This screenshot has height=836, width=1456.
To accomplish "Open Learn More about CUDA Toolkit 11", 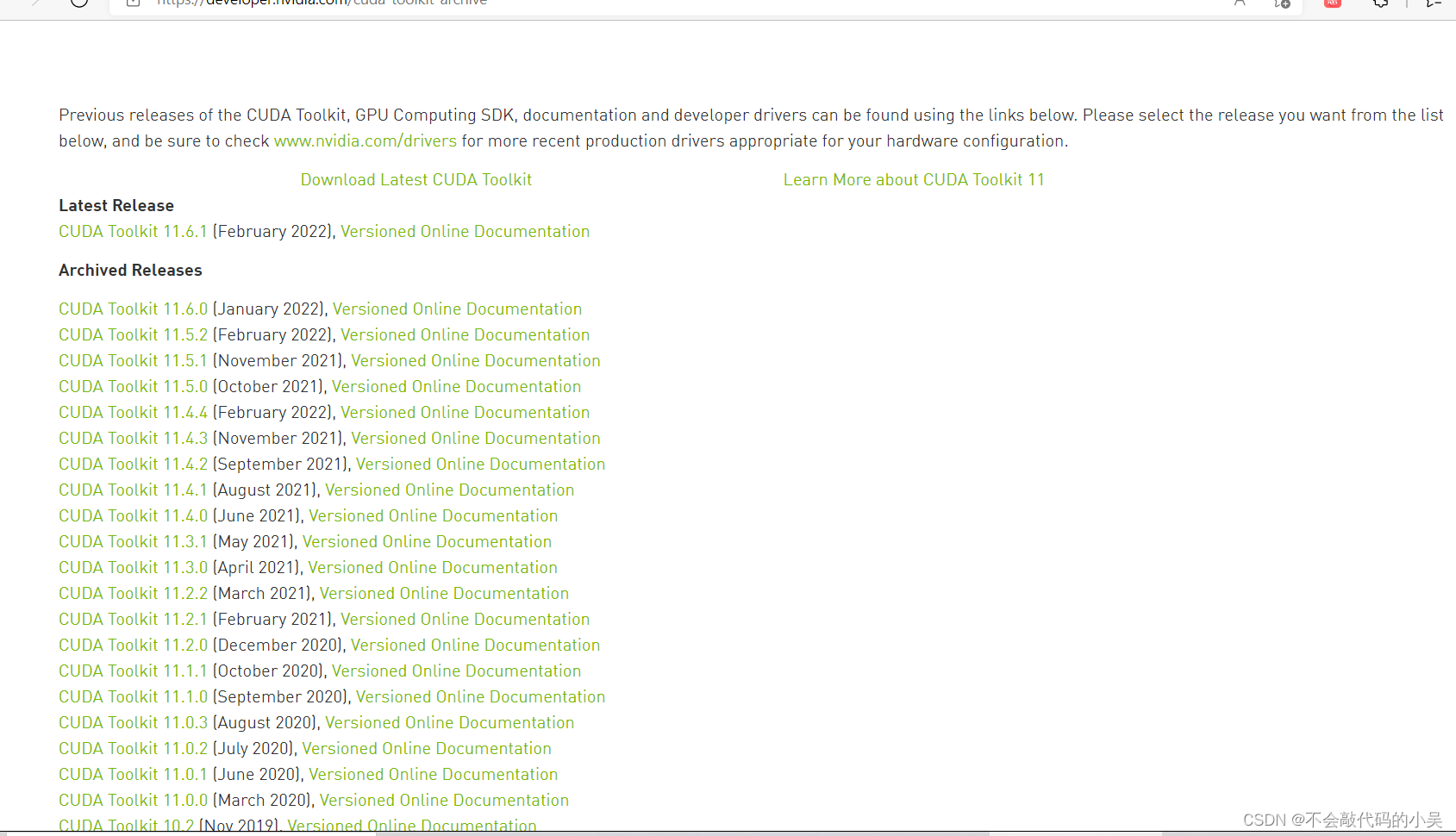I will click(x=914, y=180).
